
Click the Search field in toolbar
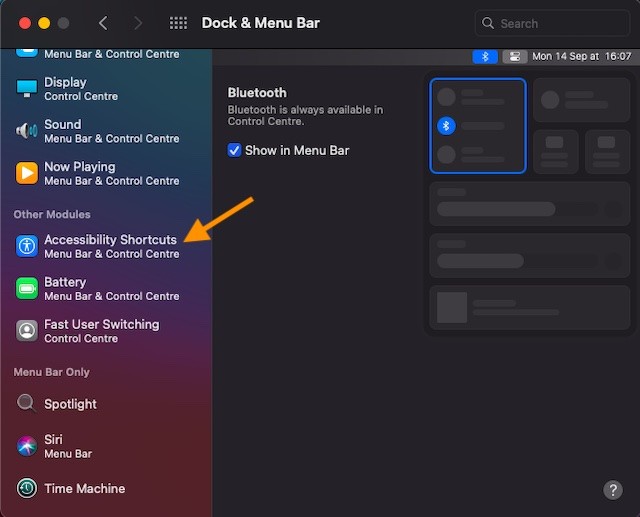[552, 23]
